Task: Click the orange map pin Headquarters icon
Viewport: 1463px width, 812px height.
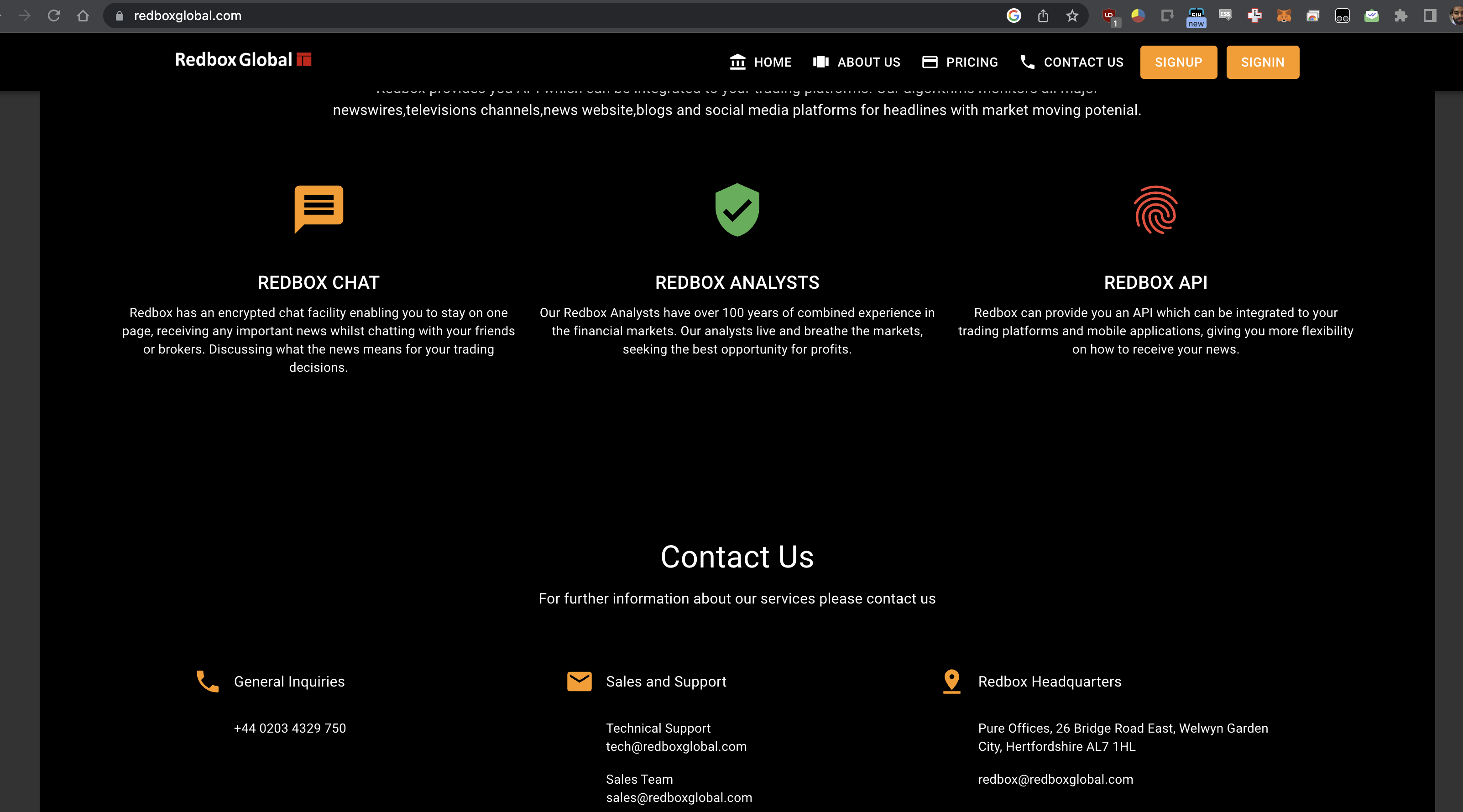Action: (951, 682)
